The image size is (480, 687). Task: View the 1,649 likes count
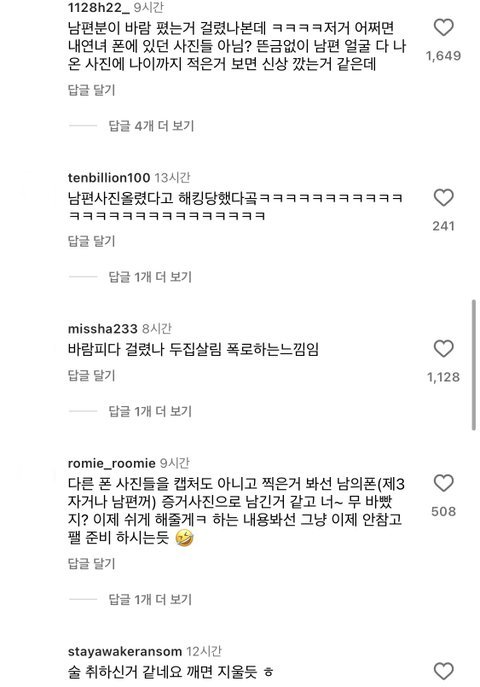coord(443,56)
